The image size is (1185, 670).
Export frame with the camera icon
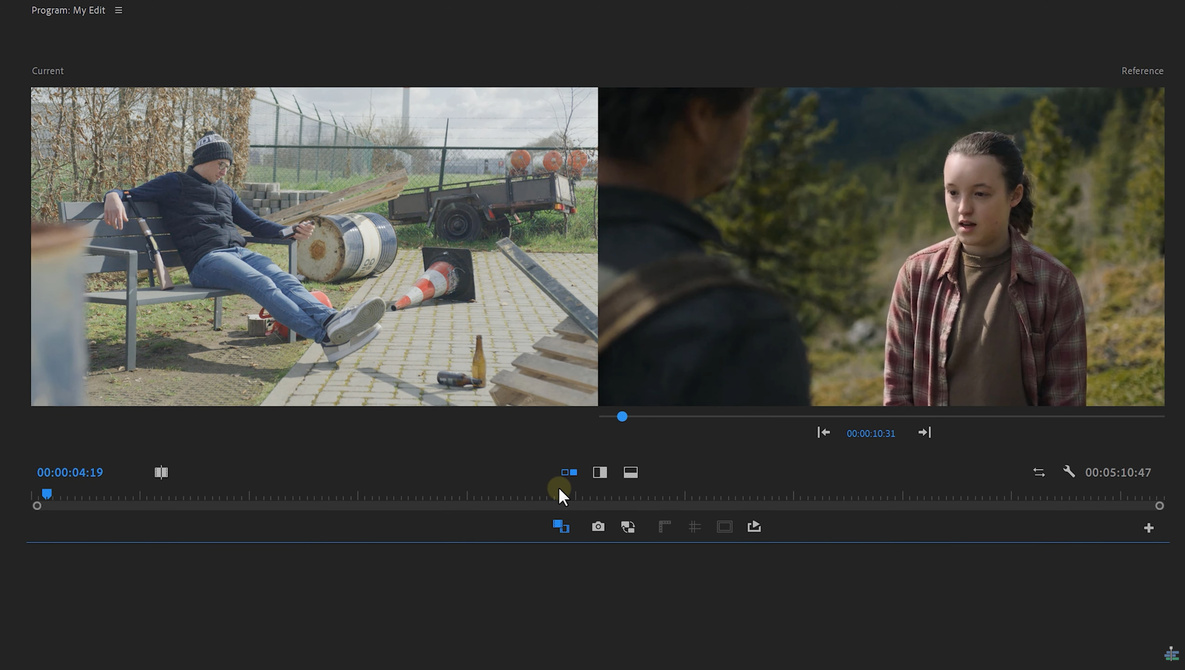click(x=598, y=527)
